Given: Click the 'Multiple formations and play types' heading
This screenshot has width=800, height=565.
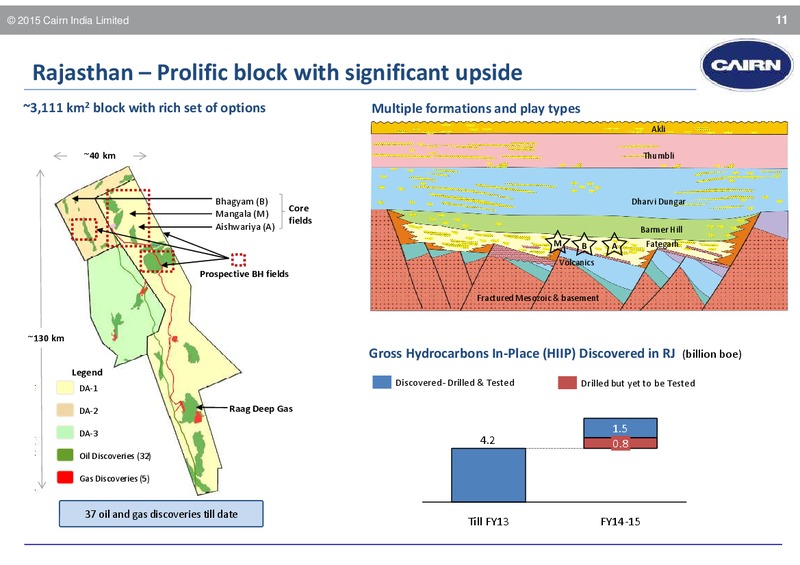Looking at the screenshot, I should tap(476, 109).
